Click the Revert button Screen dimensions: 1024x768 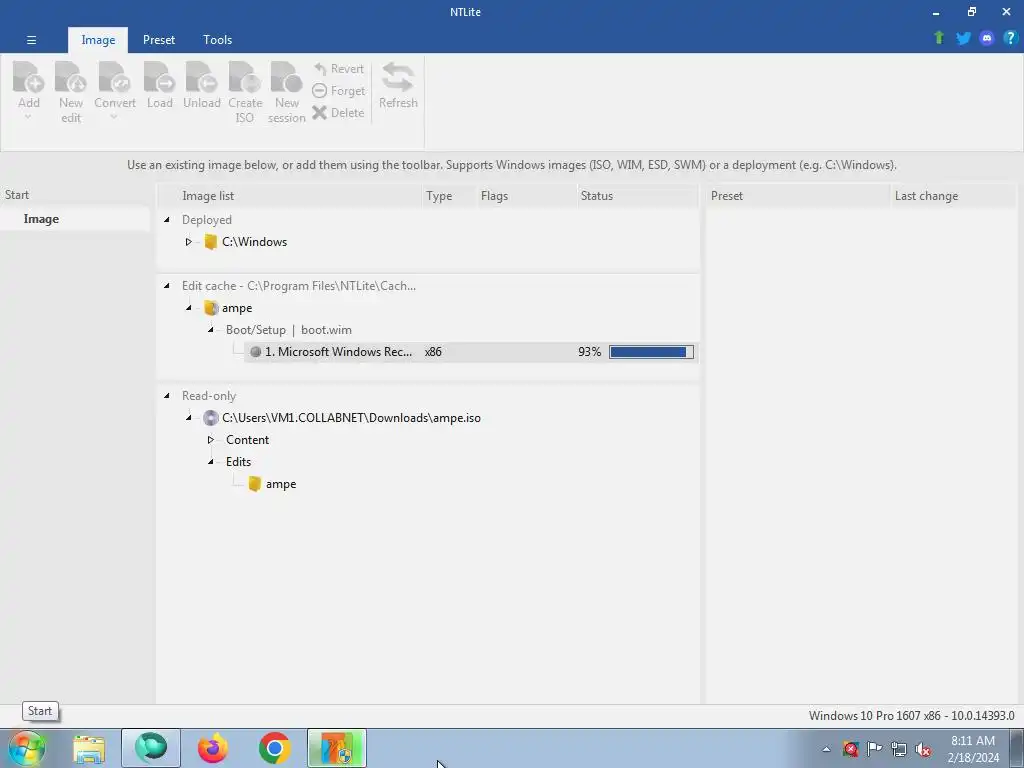(339, 69)
